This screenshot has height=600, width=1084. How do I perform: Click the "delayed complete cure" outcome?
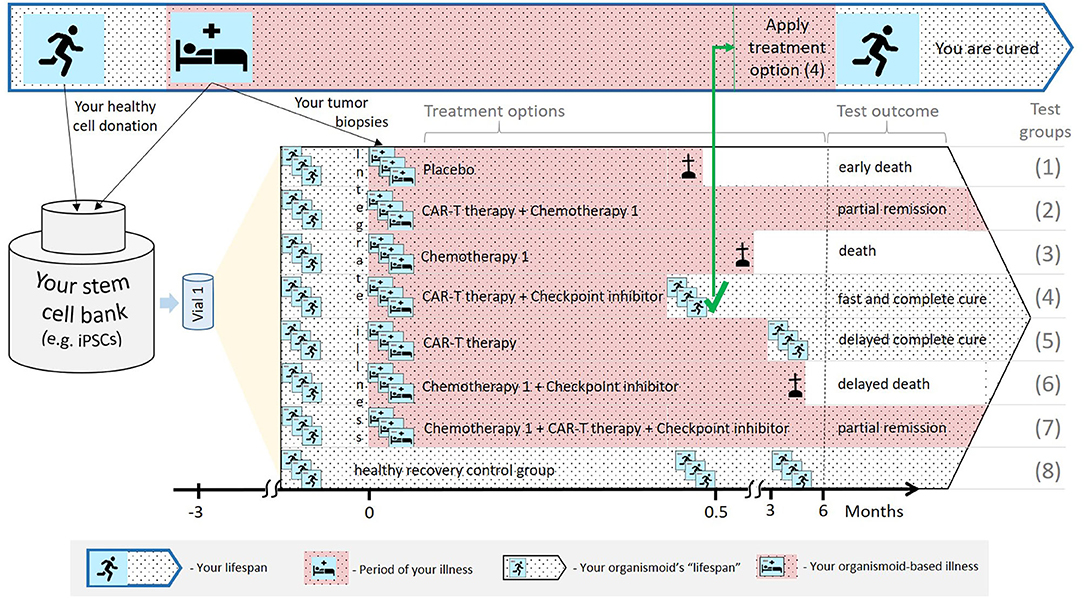[912, 340]
